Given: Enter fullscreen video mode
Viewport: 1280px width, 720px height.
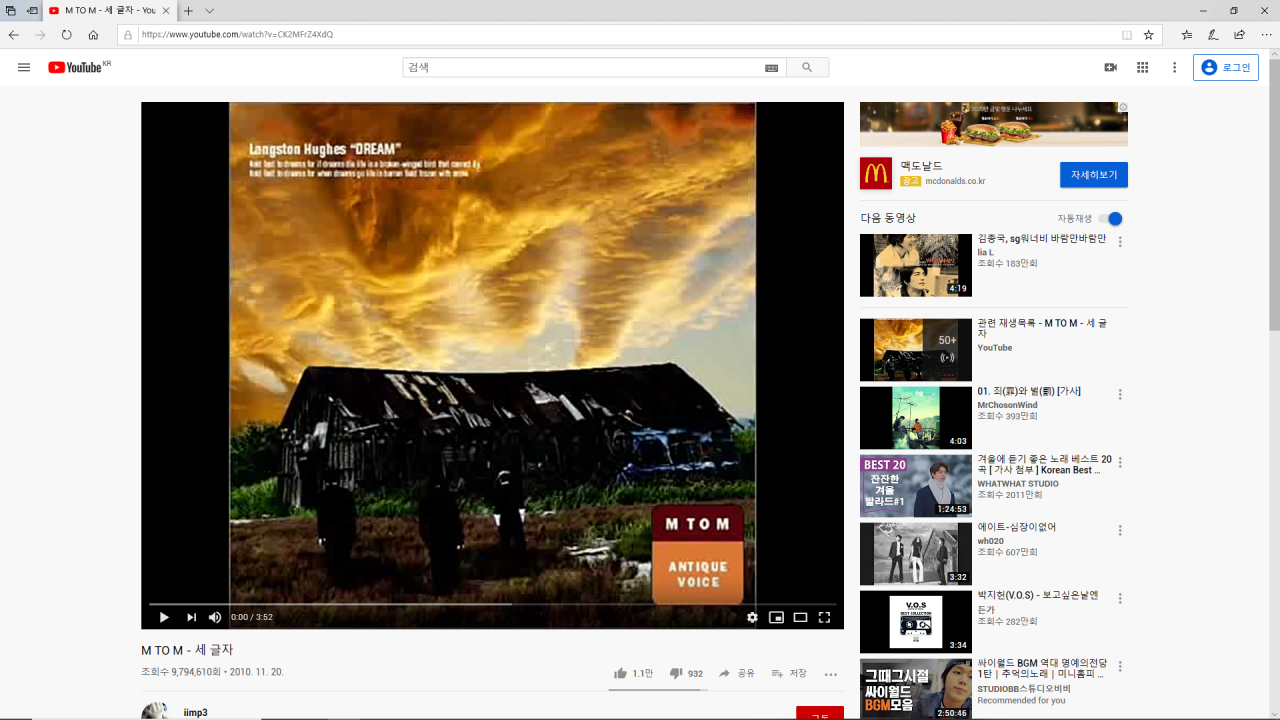Looking at the screenshot, I should [x=825, y=617].
